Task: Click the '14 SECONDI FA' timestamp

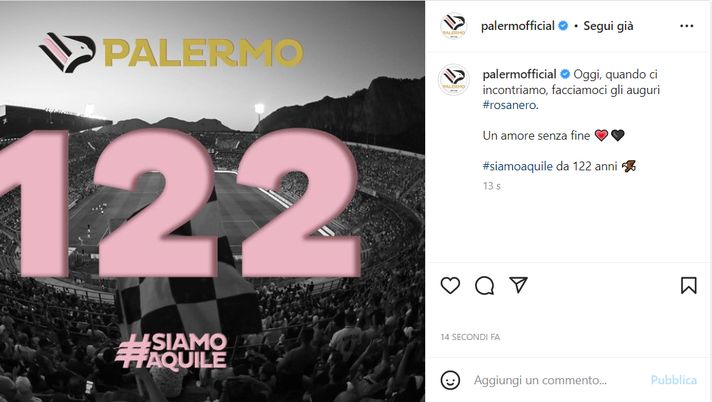Action: pos(470,337)
